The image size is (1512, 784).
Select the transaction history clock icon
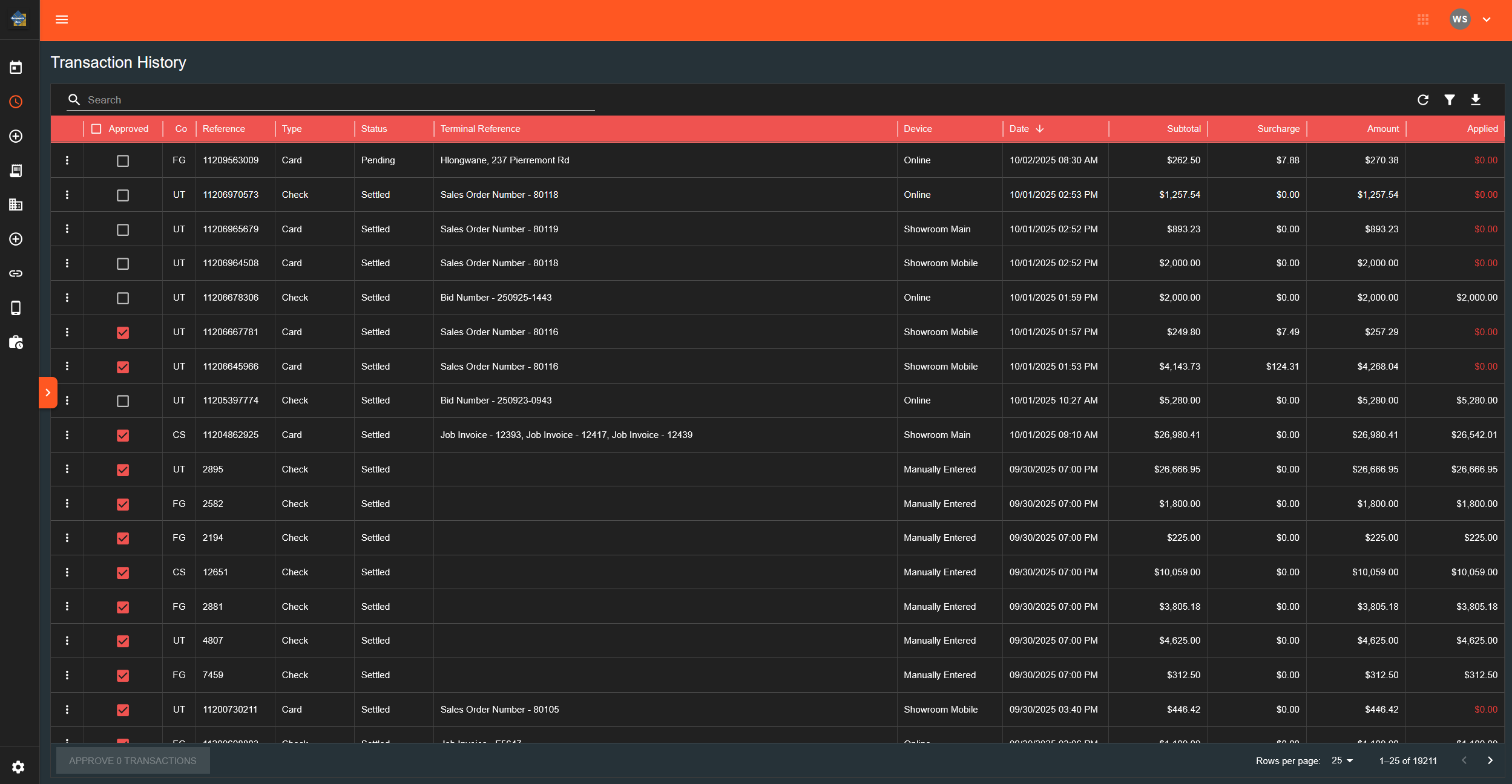(16, 101)
